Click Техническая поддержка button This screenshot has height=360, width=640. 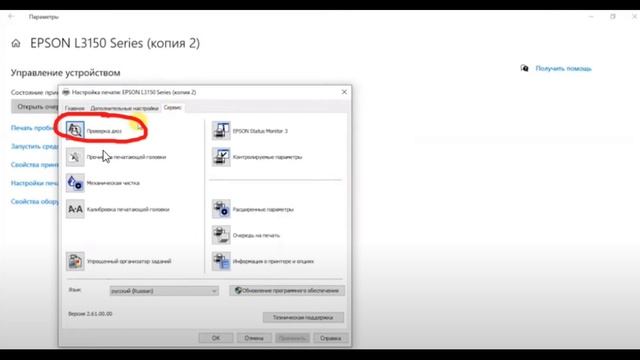click(x=303, y=317)
